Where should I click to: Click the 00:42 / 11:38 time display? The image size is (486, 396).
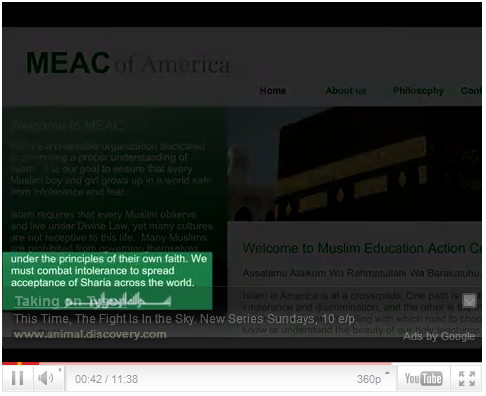point(106,379)
